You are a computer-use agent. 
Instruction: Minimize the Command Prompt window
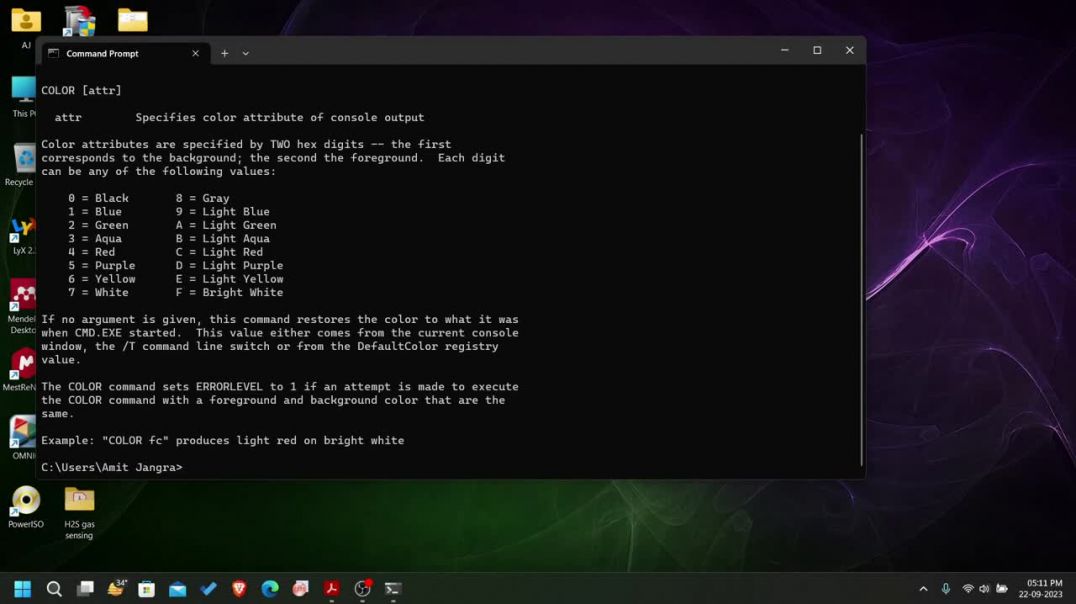coord(784,50)
